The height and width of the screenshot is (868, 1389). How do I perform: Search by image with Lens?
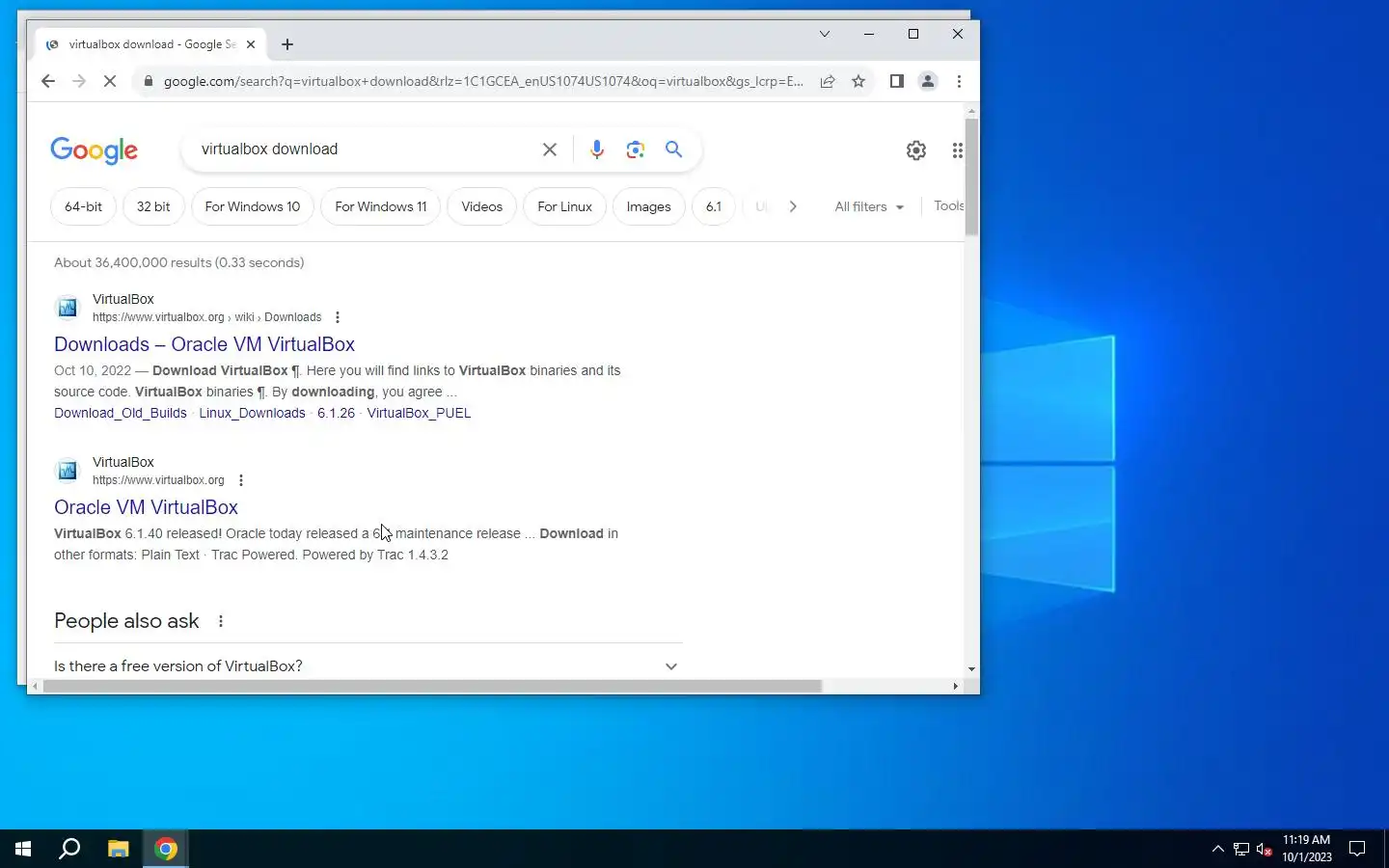635,149
